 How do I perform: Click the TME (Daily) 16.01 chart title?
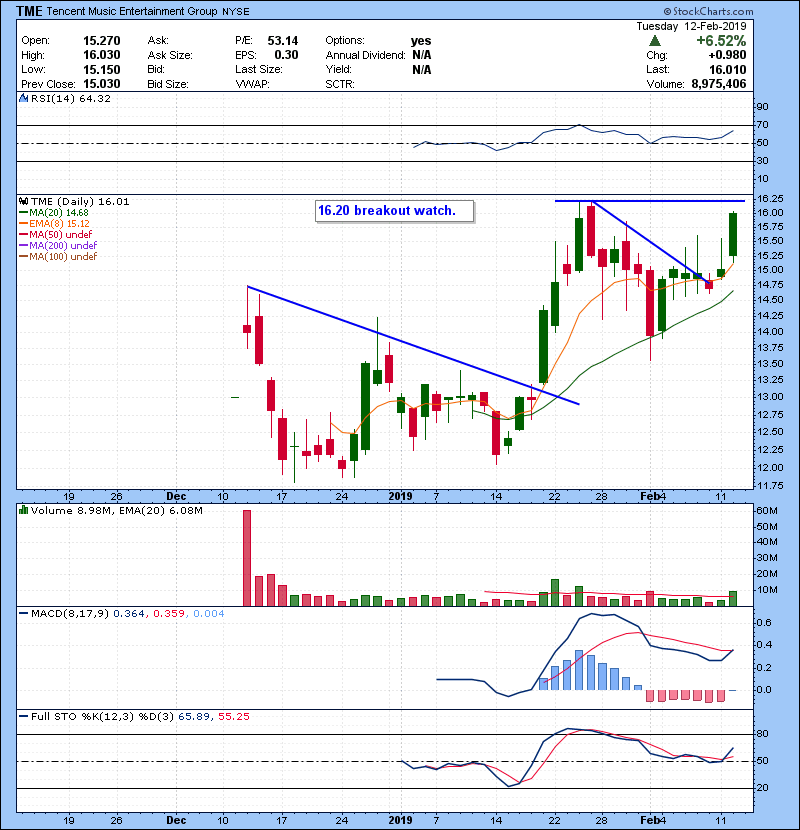[x=80, y=201]
